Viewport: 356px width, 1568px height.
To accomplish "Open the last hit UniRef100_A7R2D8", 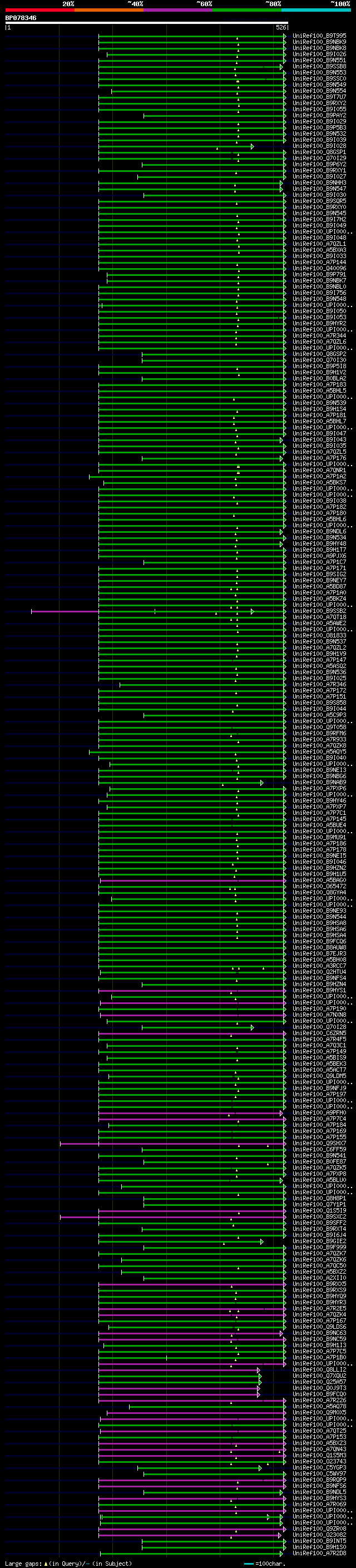I will [319, 1554].
